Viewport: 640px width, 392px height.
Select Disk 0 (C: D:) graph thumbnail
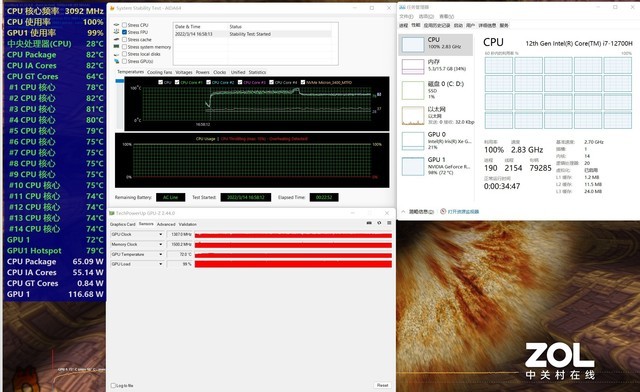(413, 91)
